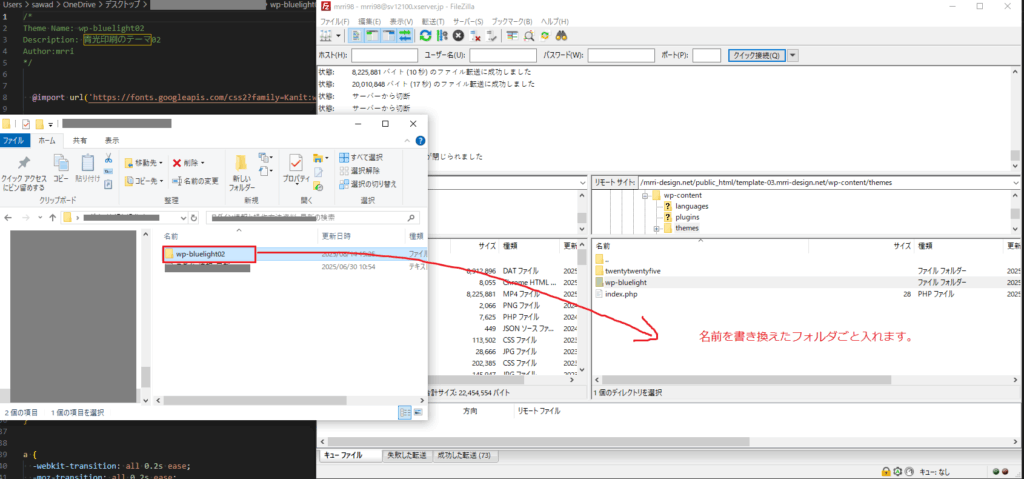Image resolution: width=1024 pixels, height=479 pixels.
Task: Click the Properties icon in Explorer ribbon
Action: (296, 164)
